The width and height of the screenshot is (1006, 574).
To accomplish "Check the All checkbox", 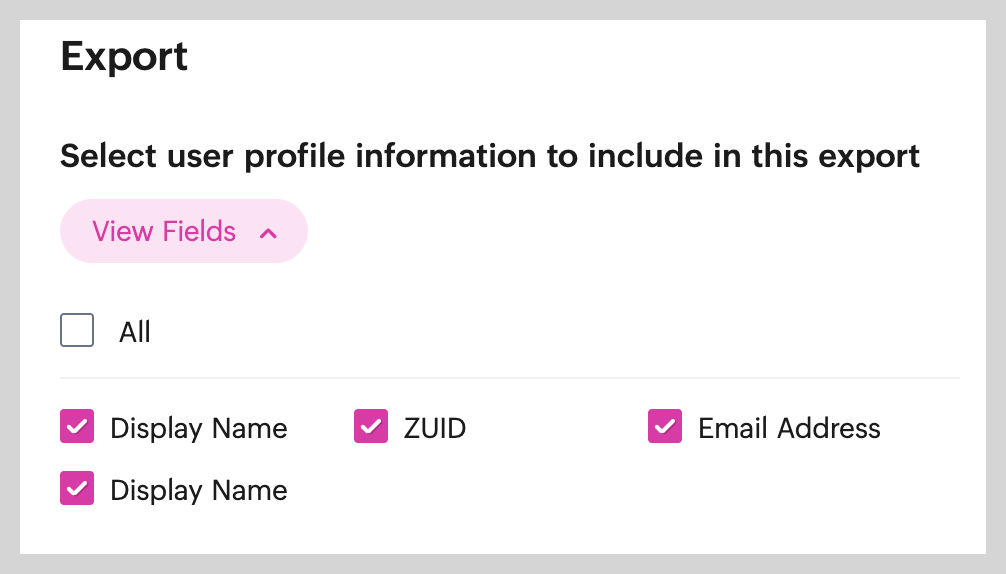I will 77,331.
